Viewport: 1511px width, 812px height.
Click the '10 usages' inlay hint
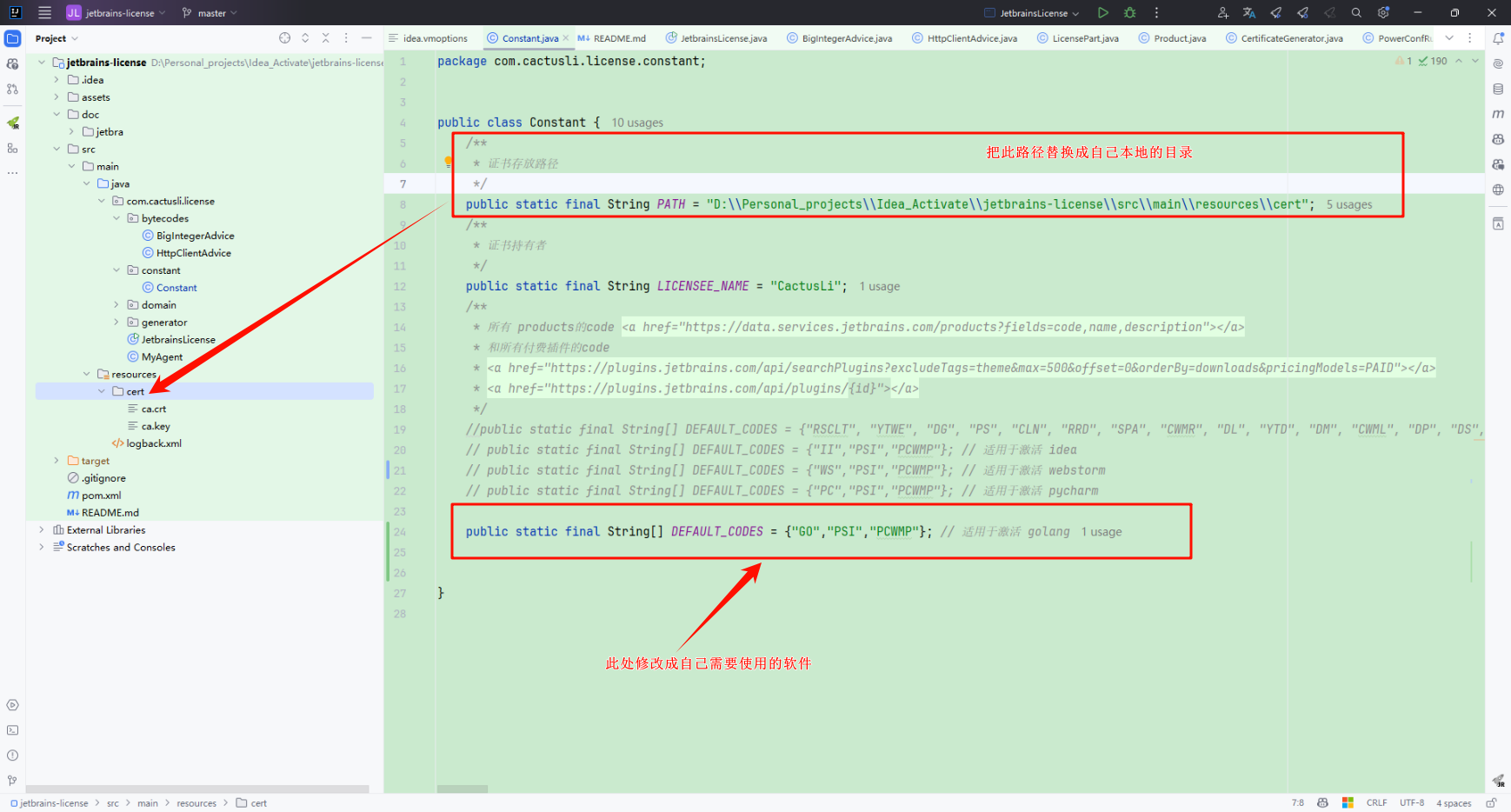pos(637,123)
